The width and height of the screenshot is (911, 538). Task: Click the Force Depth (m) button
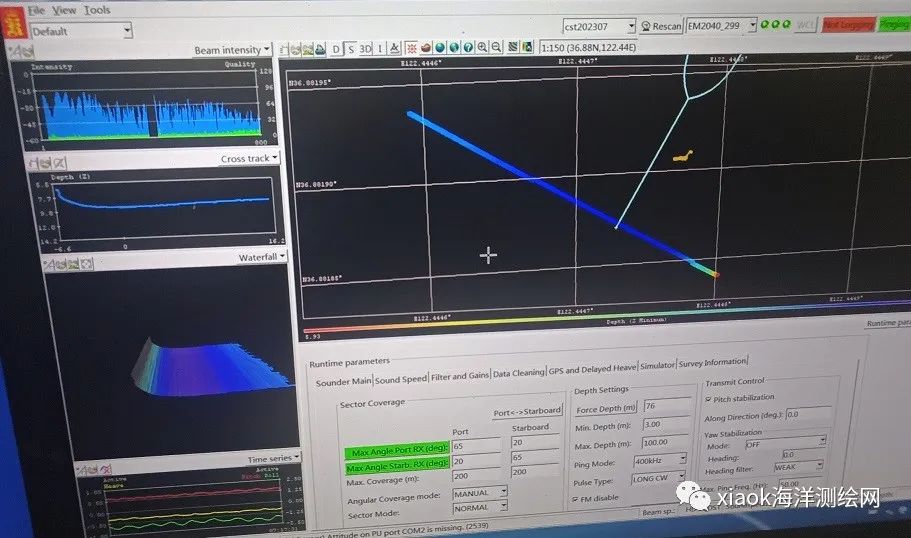click(606, 408)
